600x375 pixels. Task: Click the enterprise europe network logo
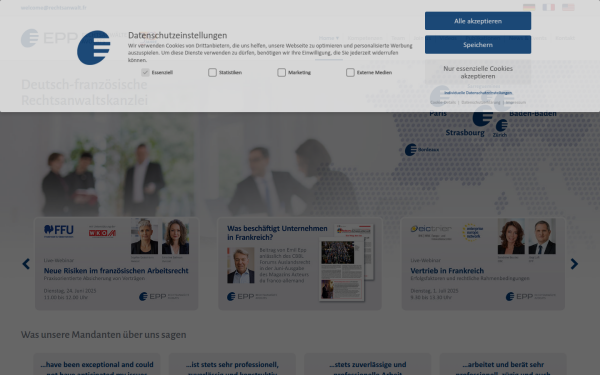tap(473, 232)
